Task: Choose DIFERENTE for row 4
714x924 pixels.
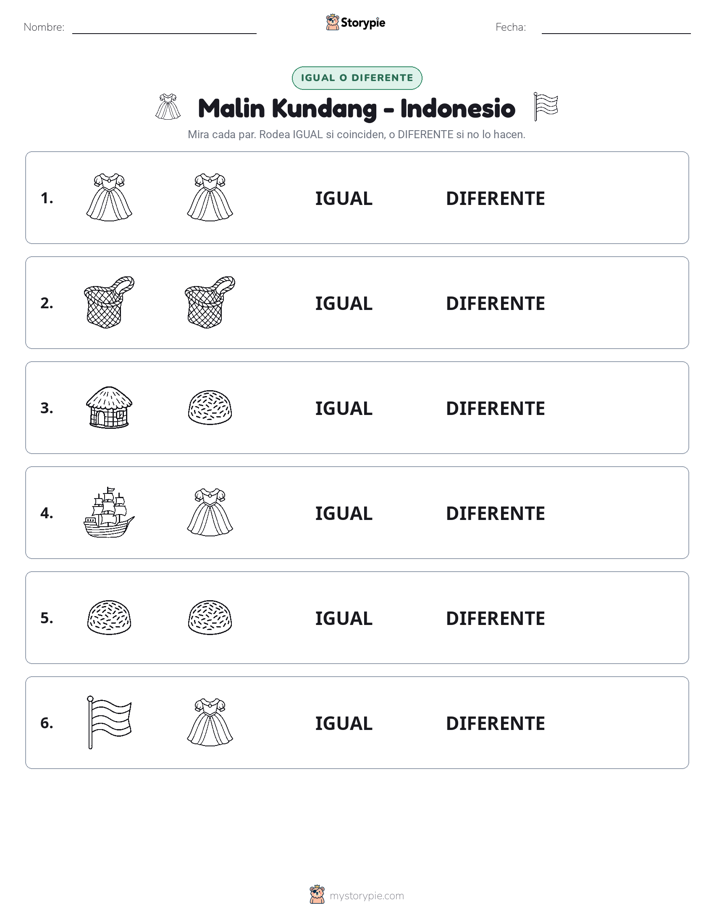Action: click(495, 513)
